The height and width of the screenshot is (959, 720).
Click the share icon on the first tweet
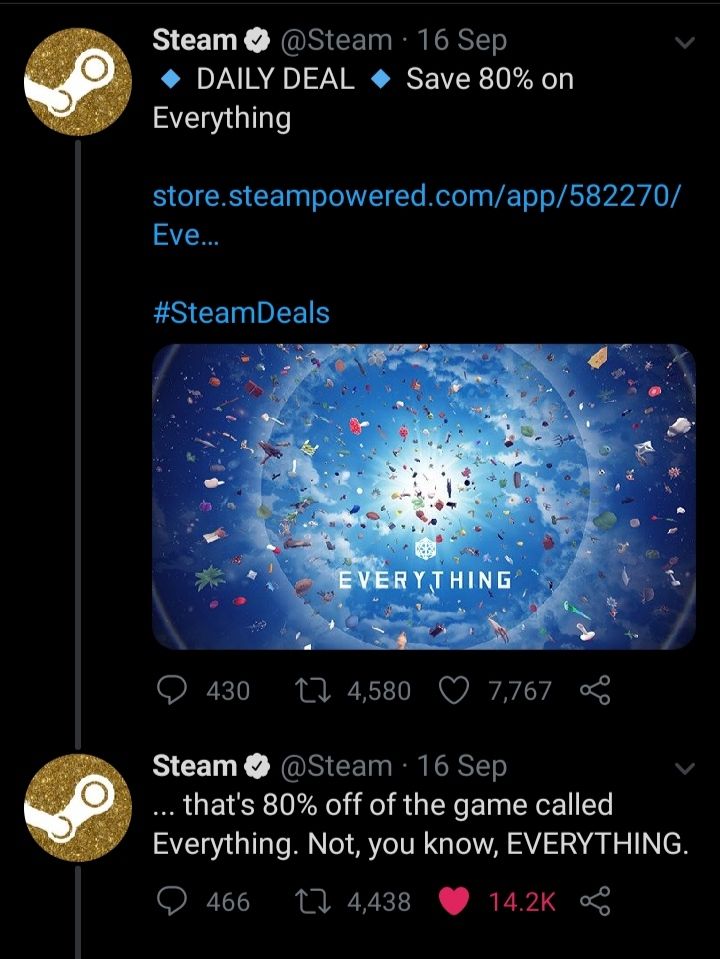596,690
